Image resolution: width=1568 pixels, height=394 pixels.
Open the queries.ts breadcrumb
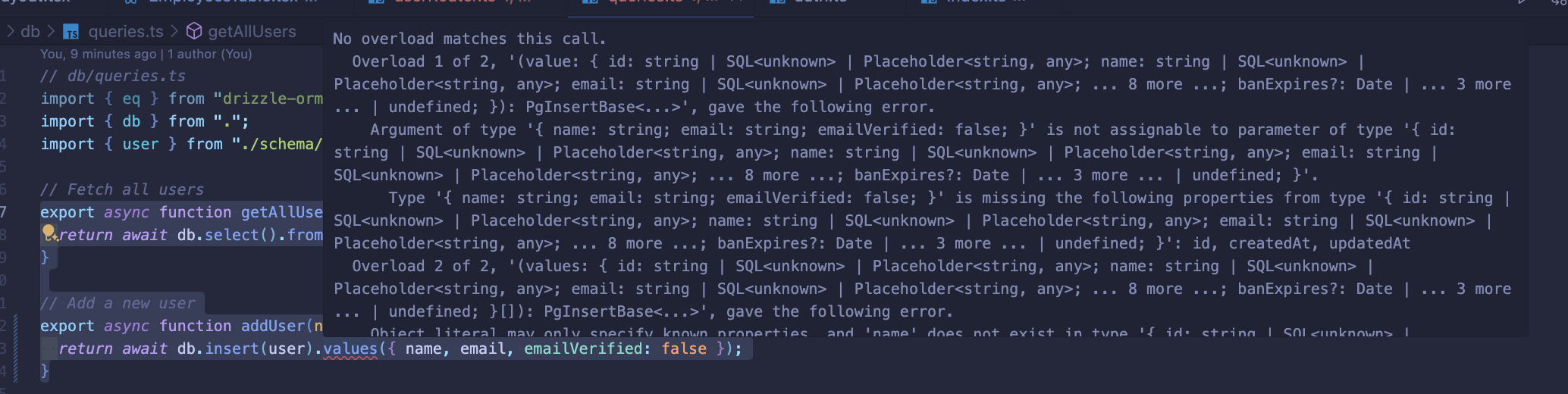[126, 31]
